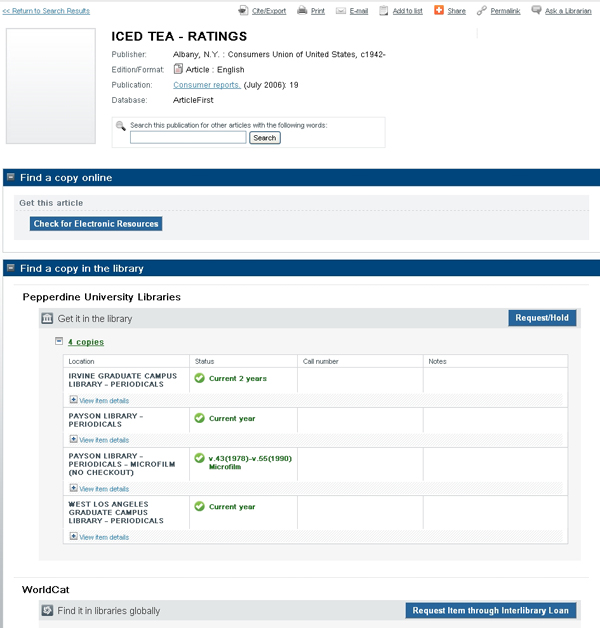Expand item details for Irvine Graduate Campus Library
This screenshot has height=628, width=600.
pyautogui.click(x=73, y=400)
